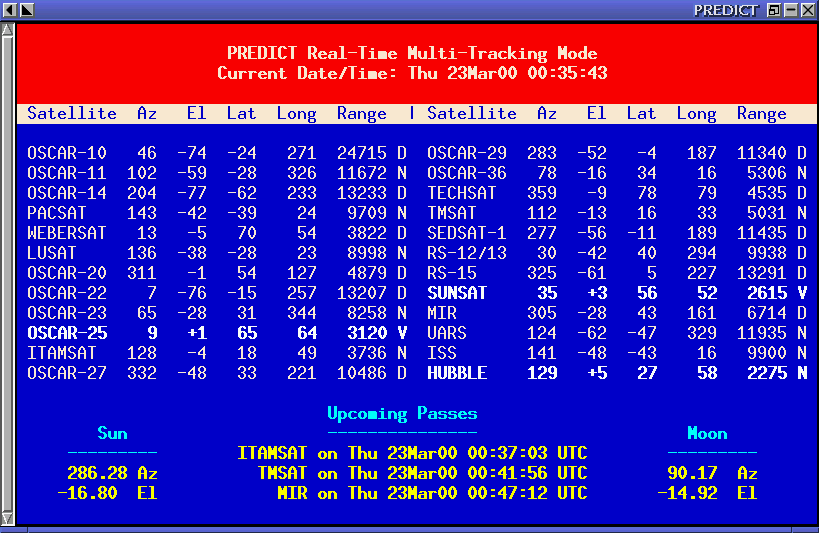Click the ITAMSAT upcoming pass line
819x533 pixels.
412,453
